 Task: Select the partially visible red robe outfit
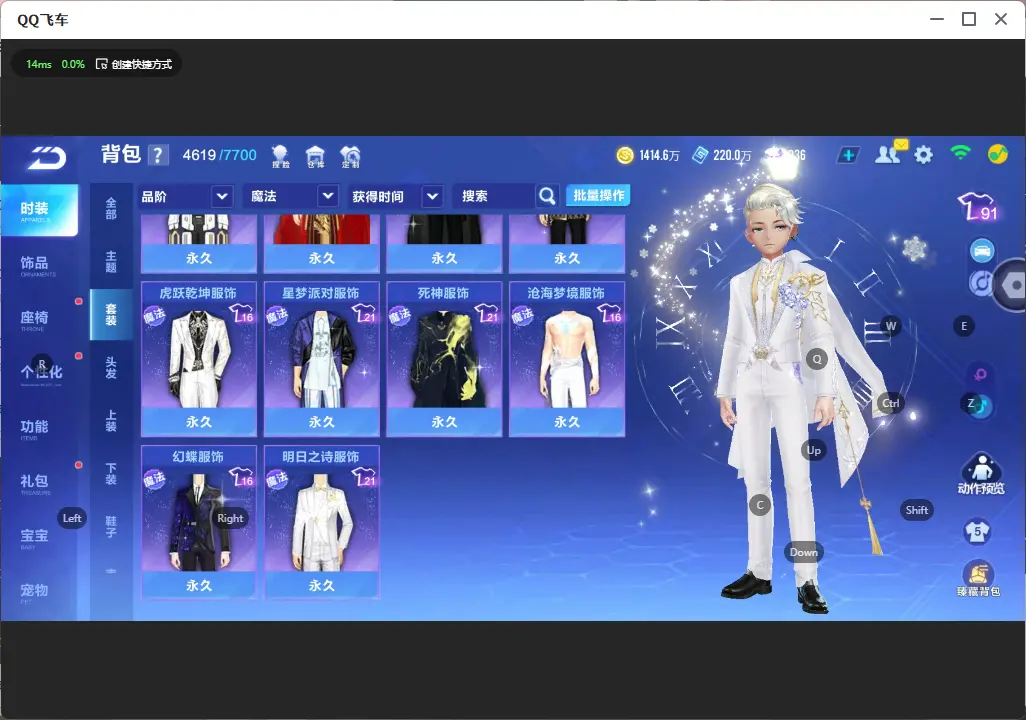321,243
